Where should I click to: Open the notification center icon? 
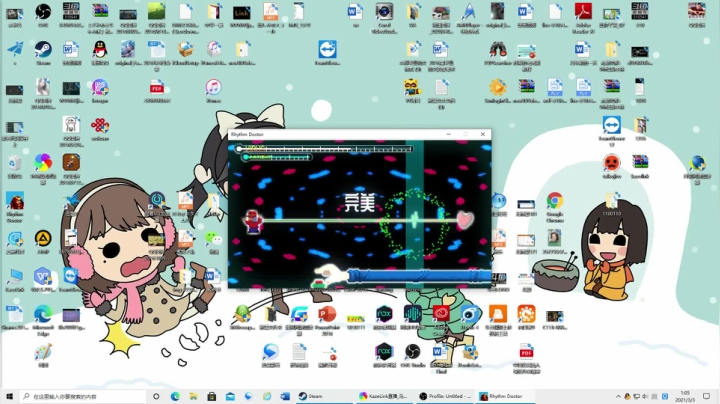pyautogui.click(x=706, y=396)
